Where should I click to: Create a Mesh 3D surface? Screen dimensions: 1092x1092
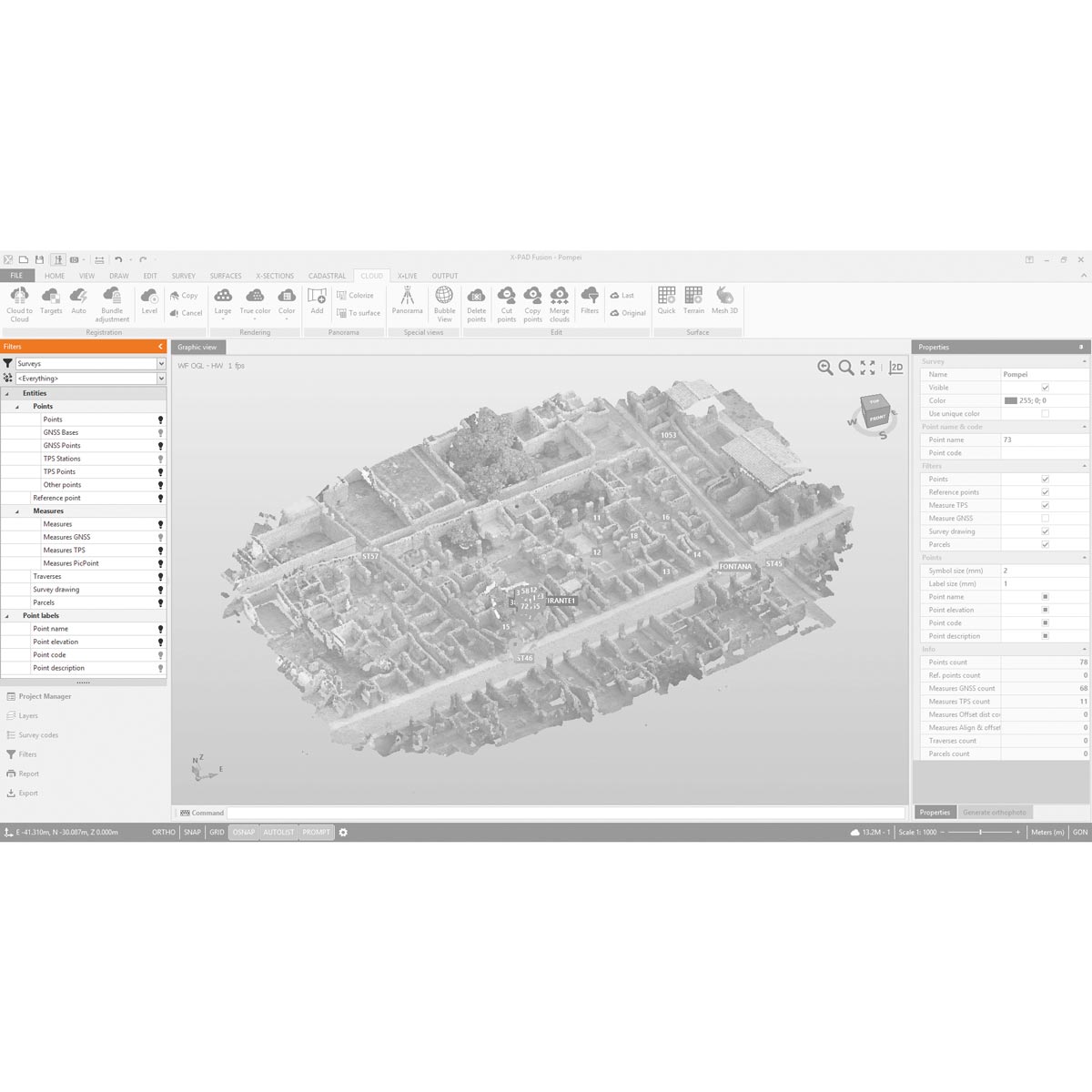click(724, 297)
